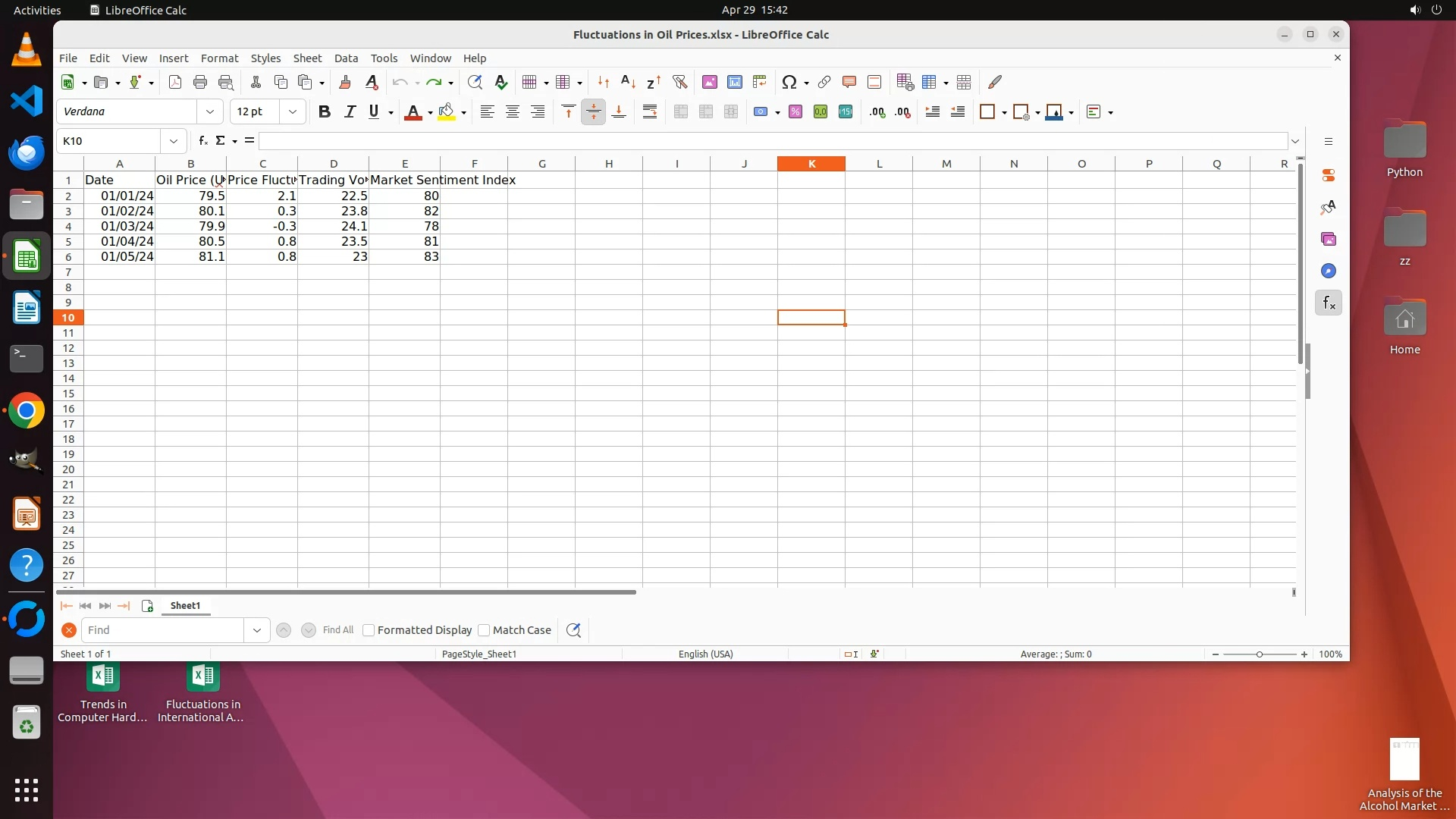The image size is (1456, 819).
Task: Expand the font name dropdown
Action: pyautogui.click(x=210, y=112)
